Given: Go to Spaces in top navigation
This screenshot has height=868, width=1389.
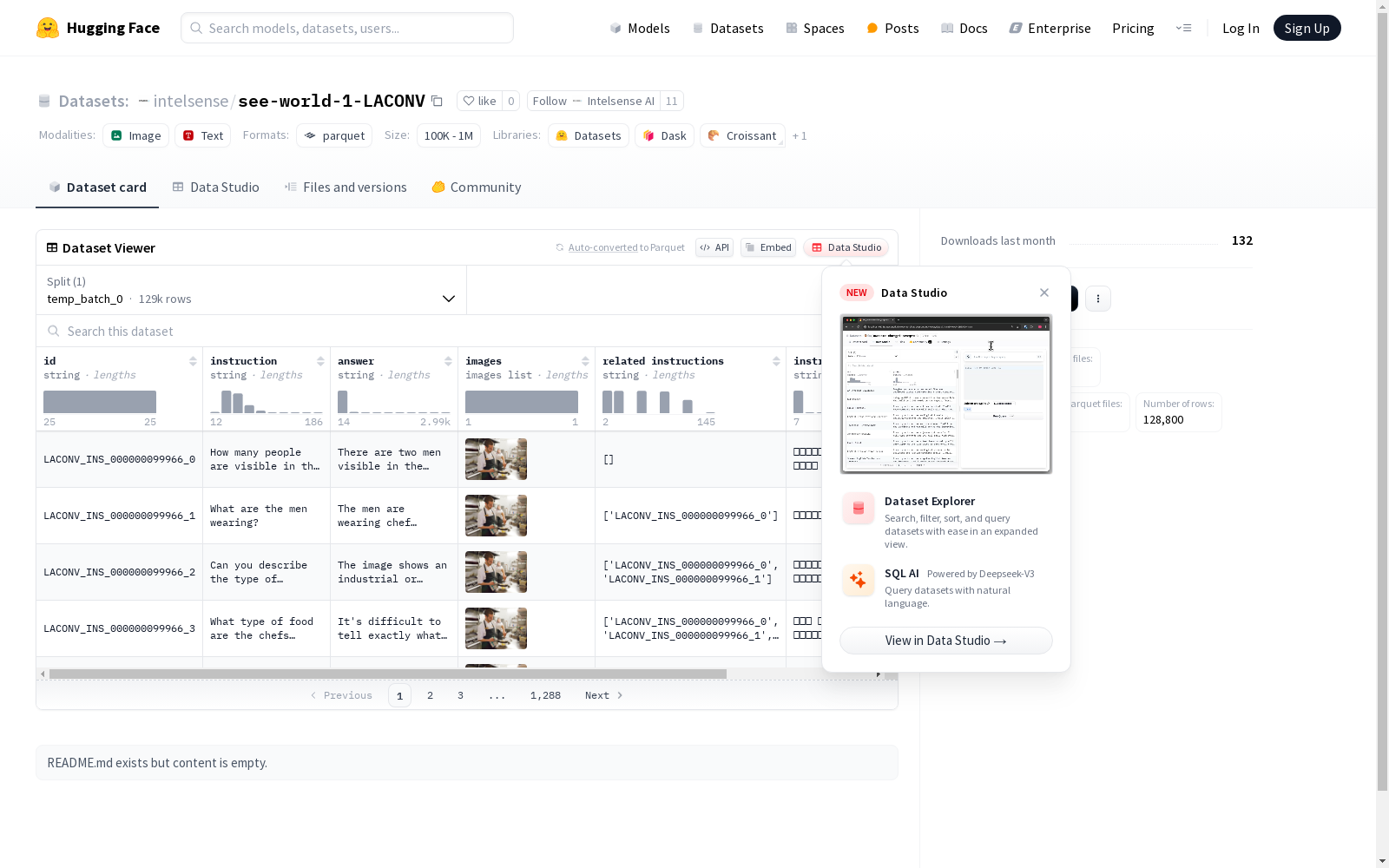Looking at the screenshot, I should click(815, 29).
